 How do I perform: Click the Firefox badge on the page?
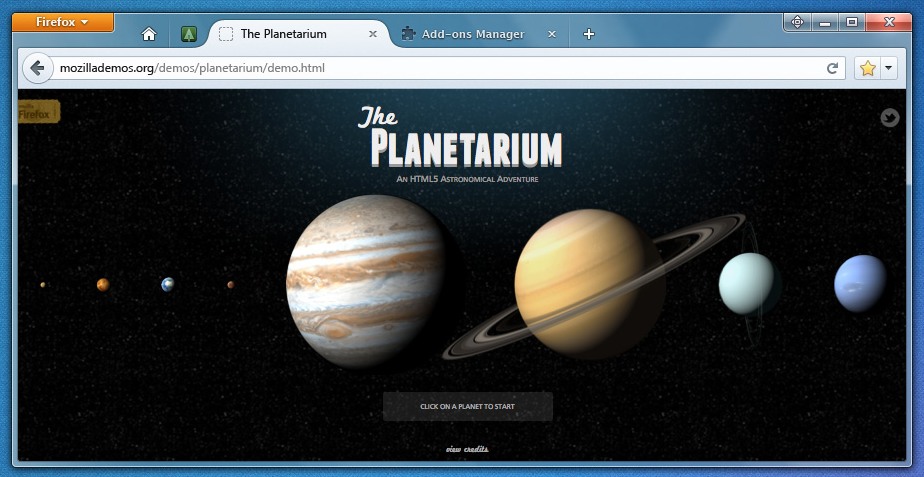coord(40,112)
